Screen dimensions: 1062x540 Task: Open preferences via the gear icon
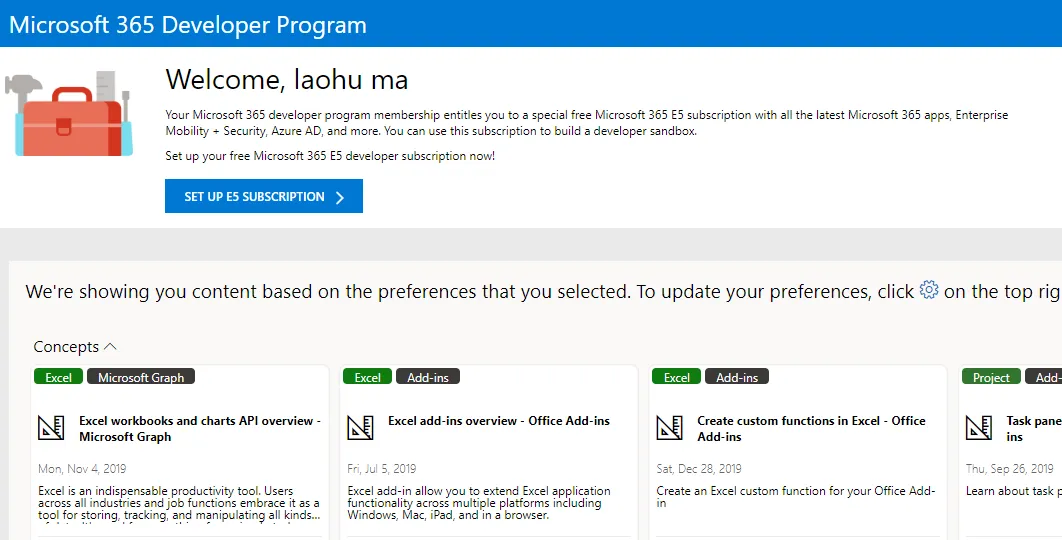pos(929,290)
